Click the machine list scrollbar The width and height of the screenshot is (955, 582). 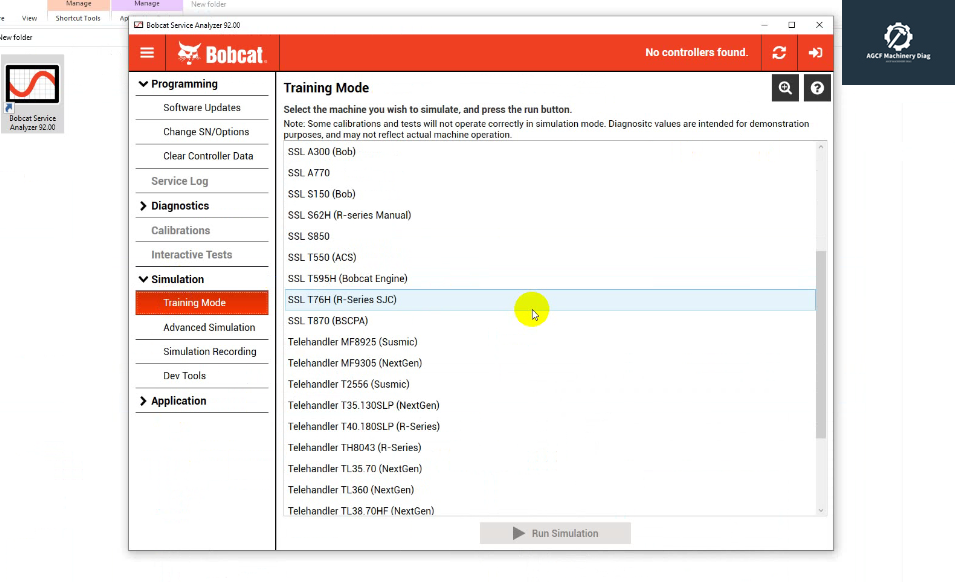(820, 340)
